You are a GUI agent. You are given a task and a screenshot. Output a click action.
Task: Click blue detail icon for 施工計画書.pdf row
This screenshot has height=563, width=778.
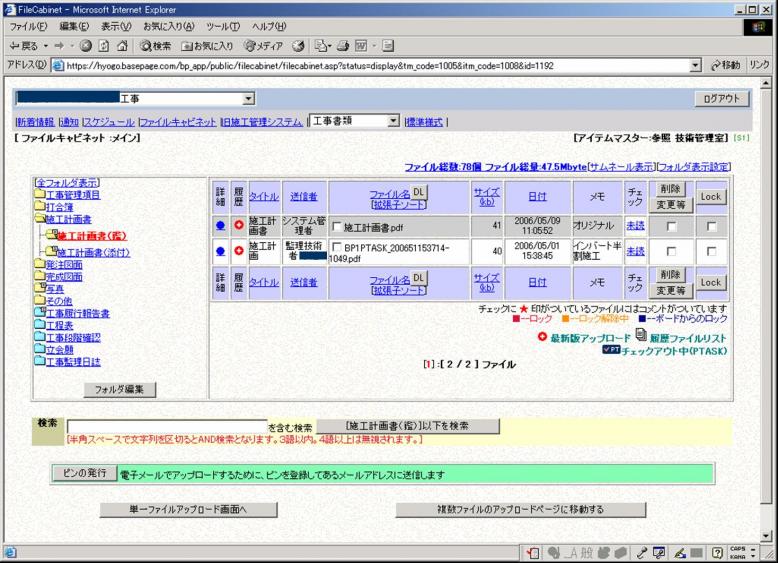tap(220, 225)
